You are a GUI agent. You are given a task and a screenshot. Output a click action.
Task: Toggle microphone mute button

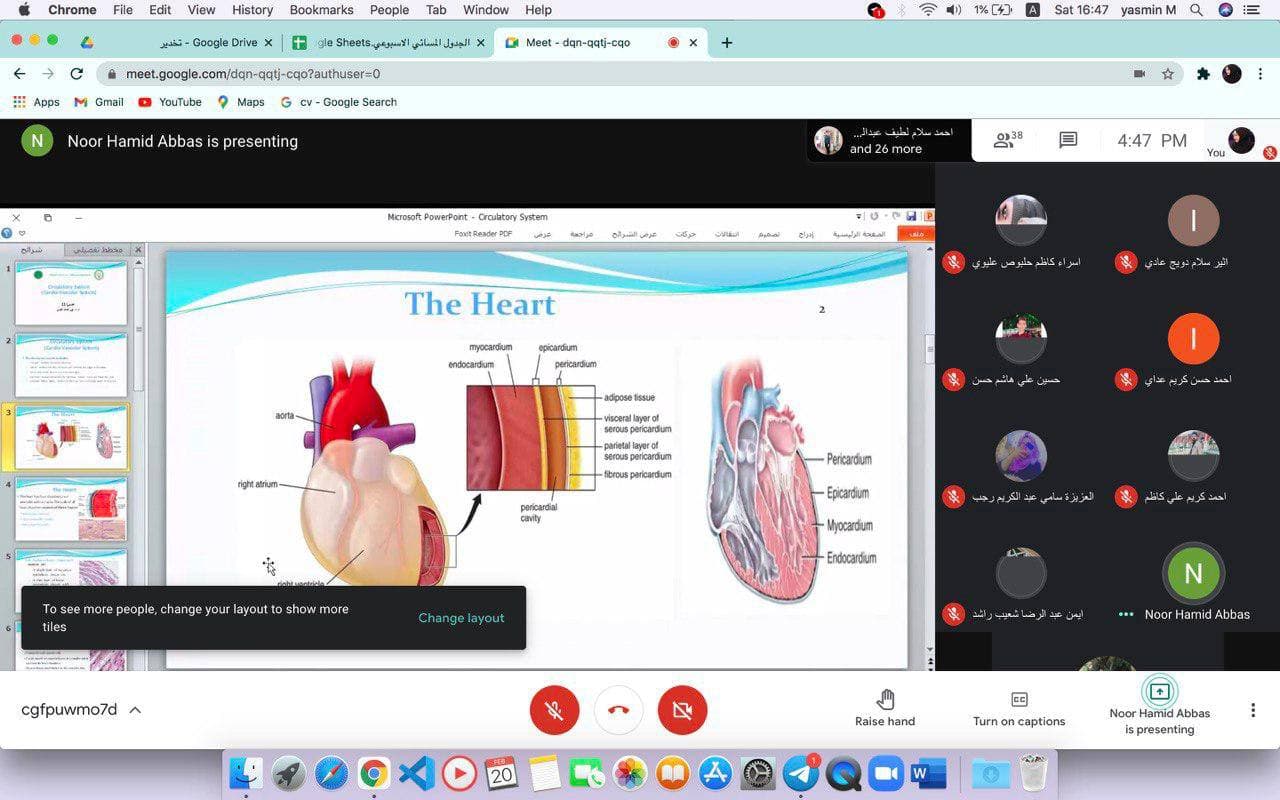[x=554, y=710]
